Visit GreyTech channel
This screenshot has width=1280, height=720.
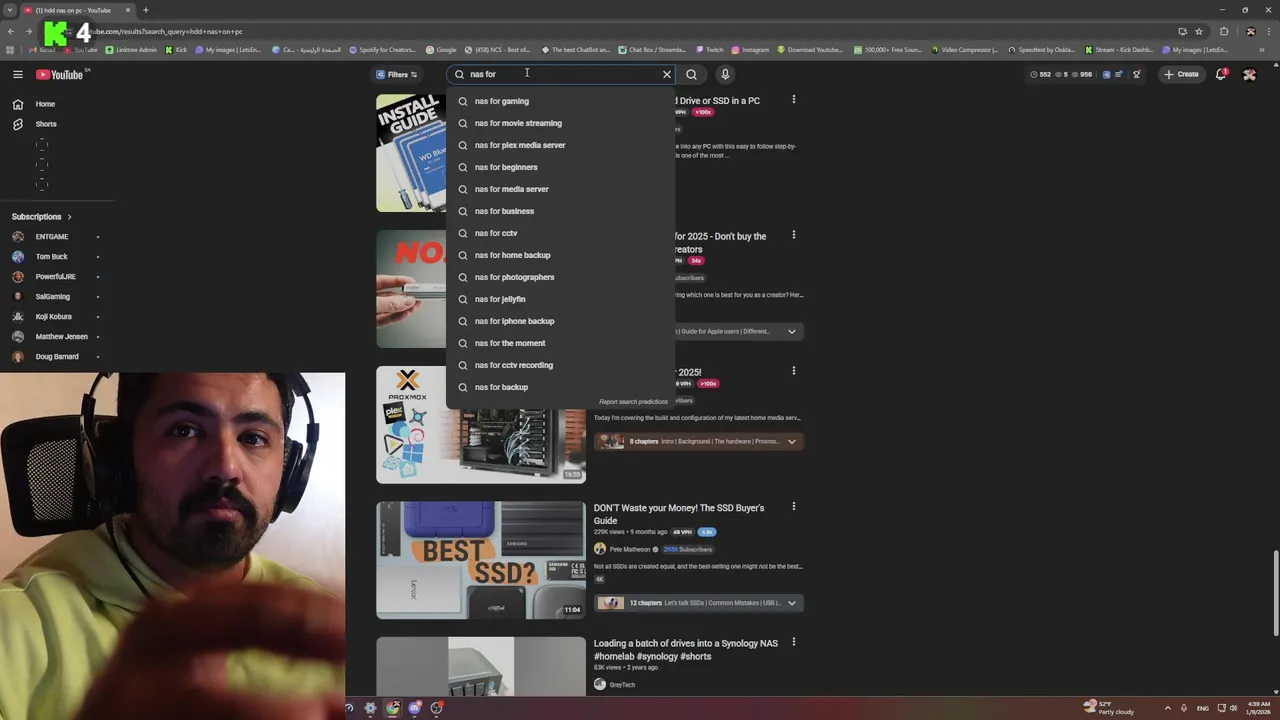tap(622, 685)
